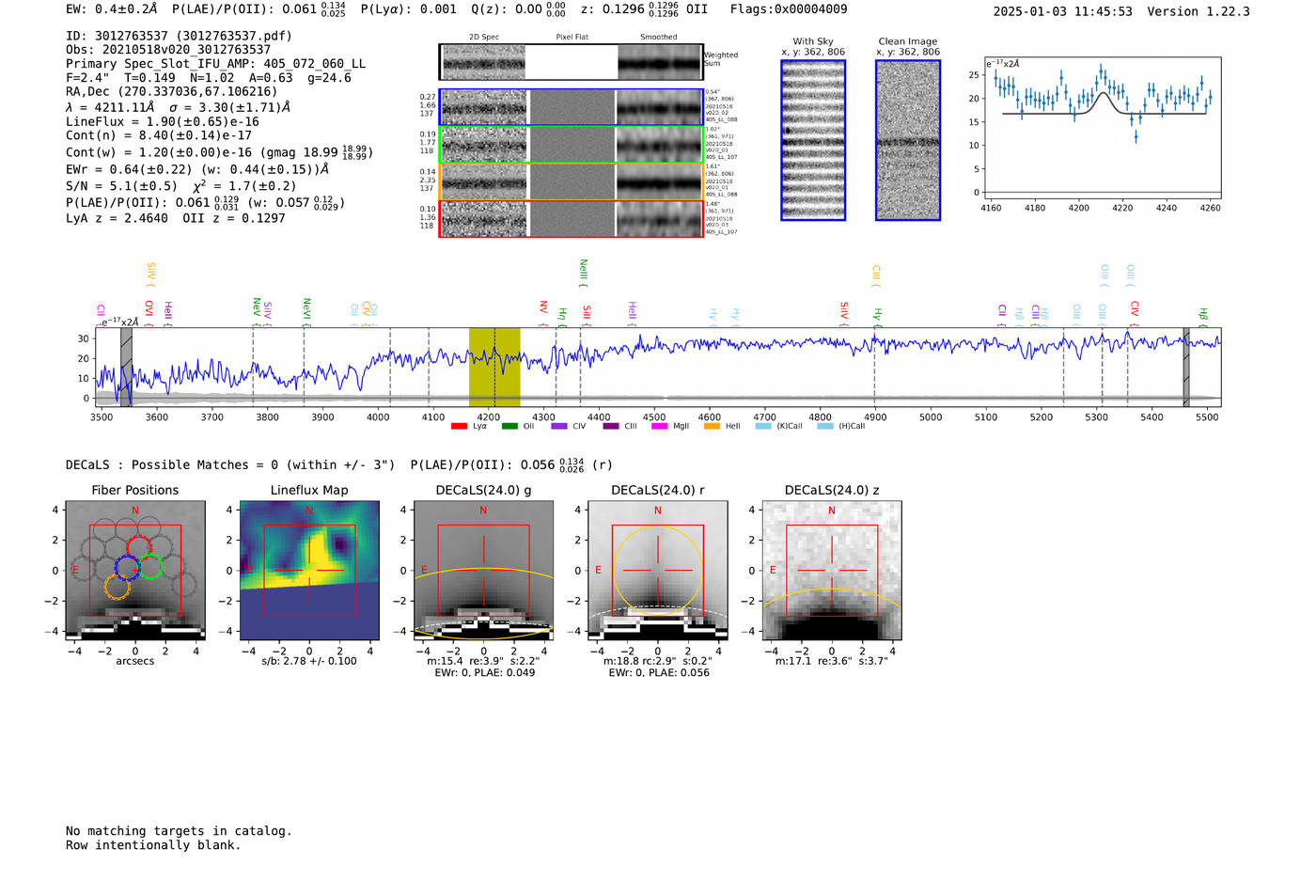Click the 'm:17.1 re:3.6" s:3.7"' caption
The width and height of the screenshot is (1316, 896).
pyautogui.click(x=832, y=661)
